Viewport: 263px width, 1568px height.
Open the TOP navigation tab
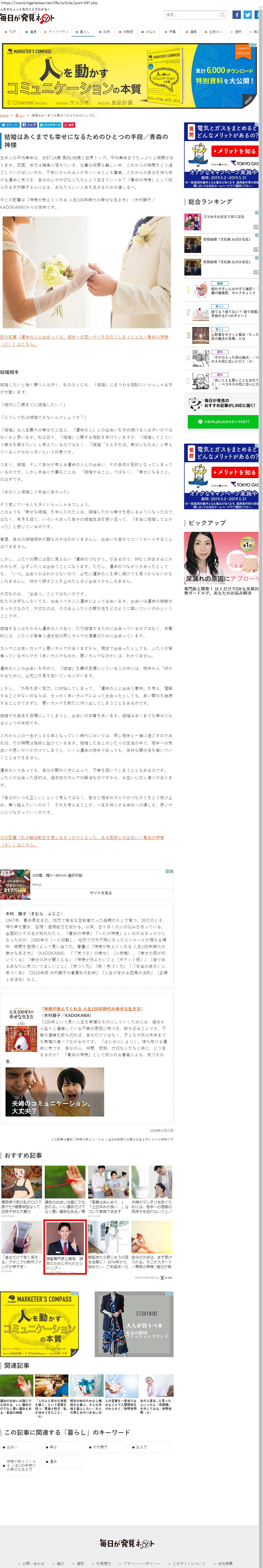tap(10, 32)
